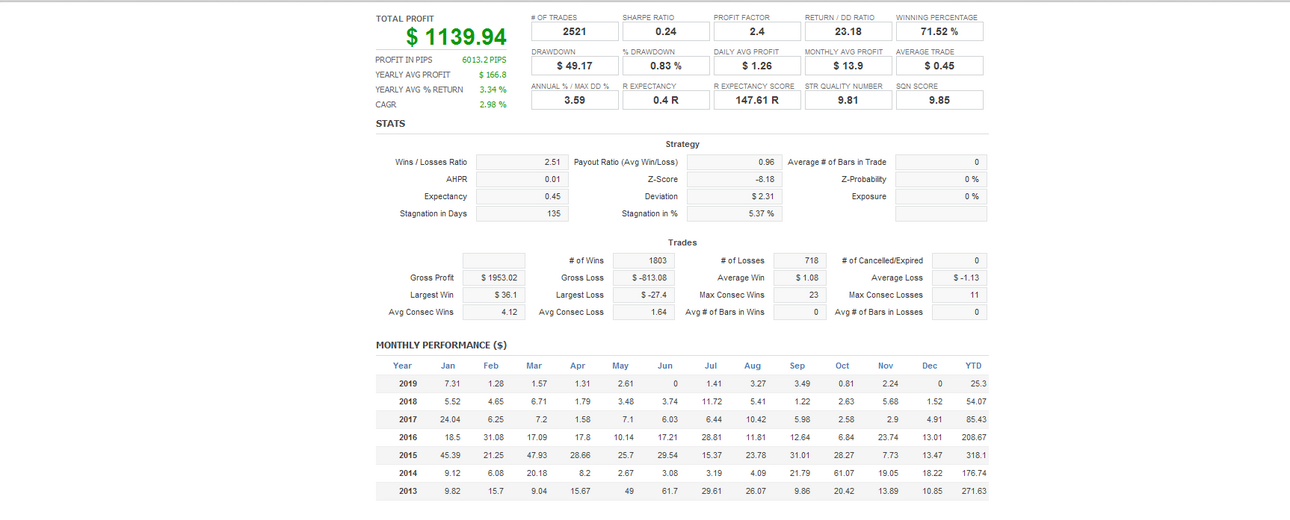Screen dimensions: 1290x520
Task: Click the profit factor box 2.4
Action: click(x=757, y=32)
